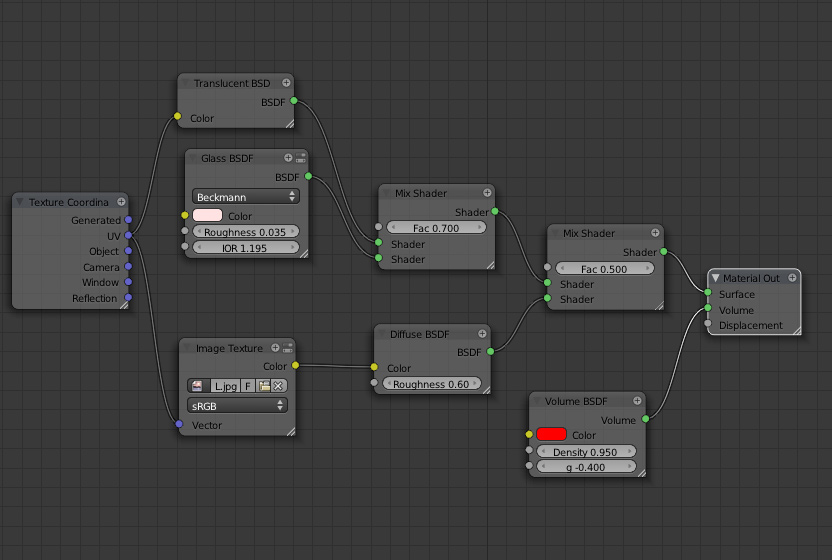The image size is (832, 560).
Task: Unlink image with the X button
Action: tap(279, 385)
